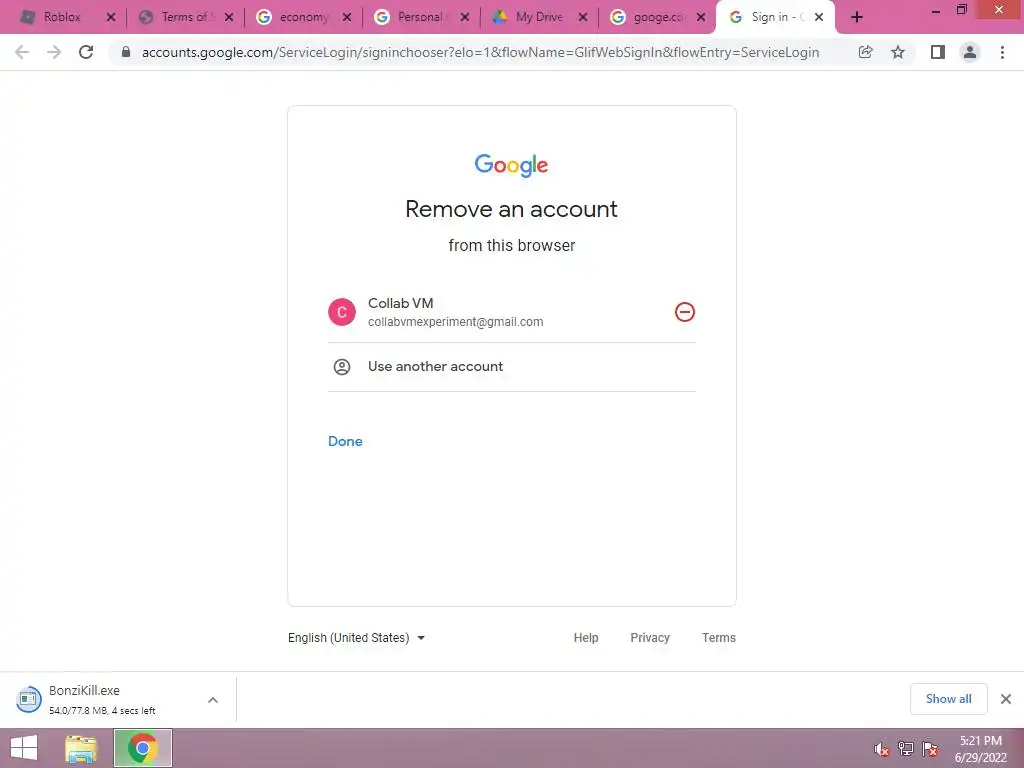Screen dimensions: 1024x768
Task: Close the My Drive tab
Action: click(583, 17)
